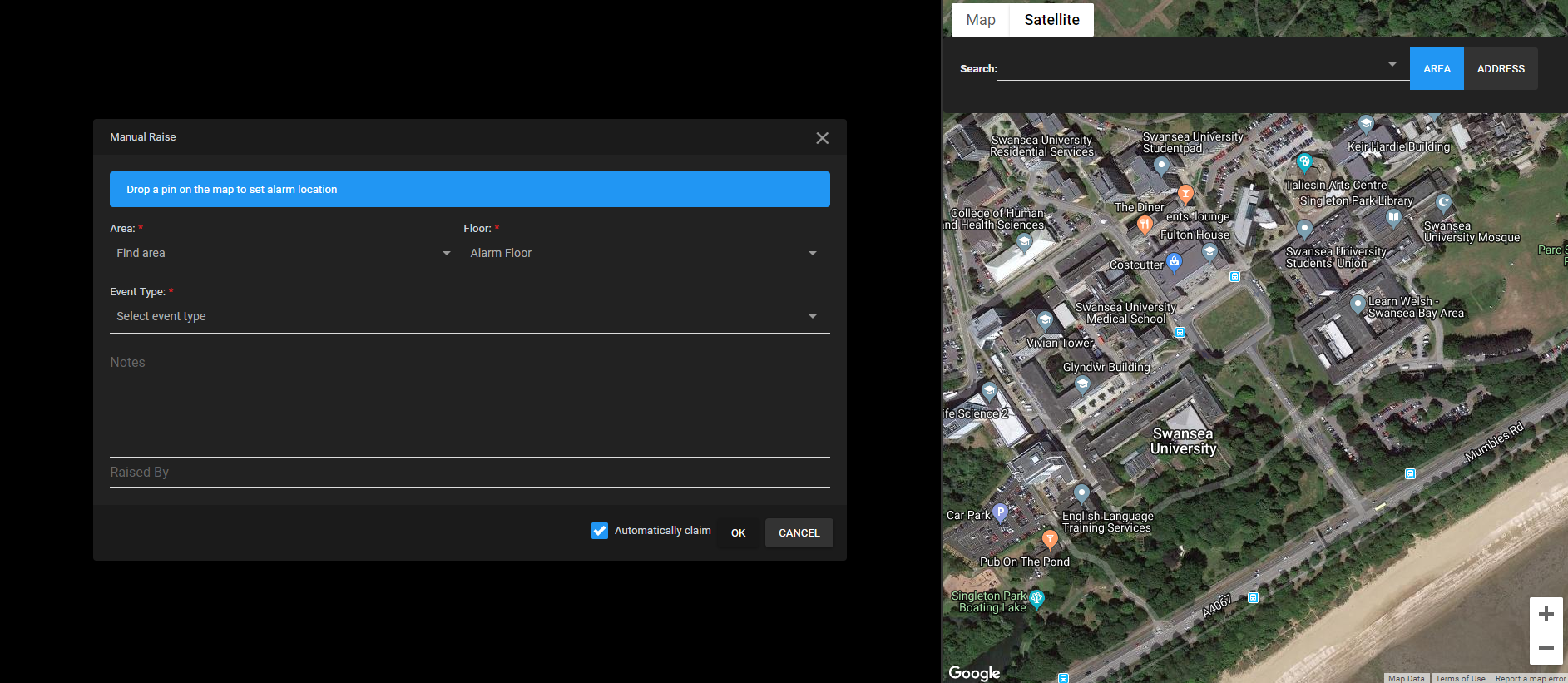Click the Learn Welsh Swansea Bay marker
This screenshot has width=1568, height=683.
(x=1358, y=304)
